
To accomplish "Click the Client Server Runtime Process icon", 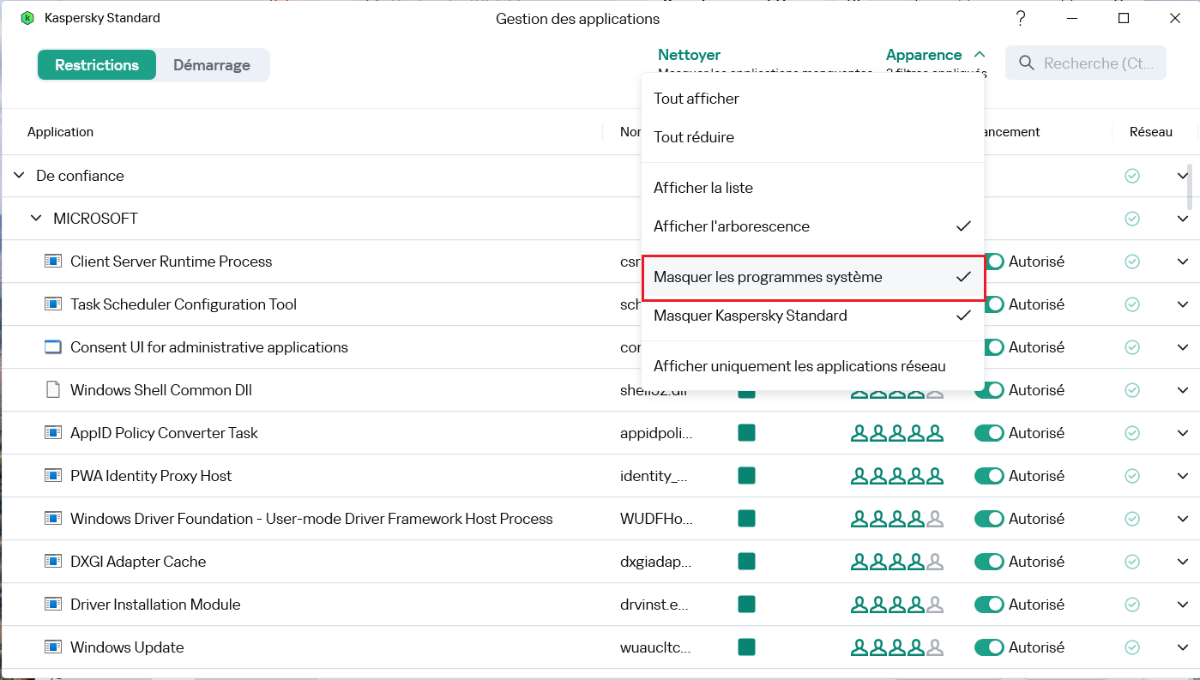I will [x=53, y=261].
